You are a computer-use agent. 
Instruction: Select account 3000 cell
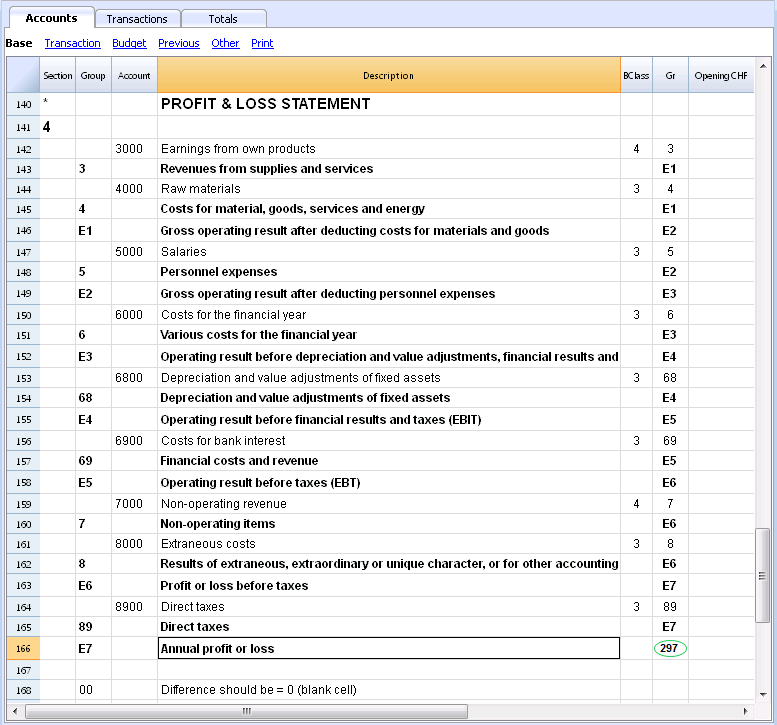[x=134, y=149]
